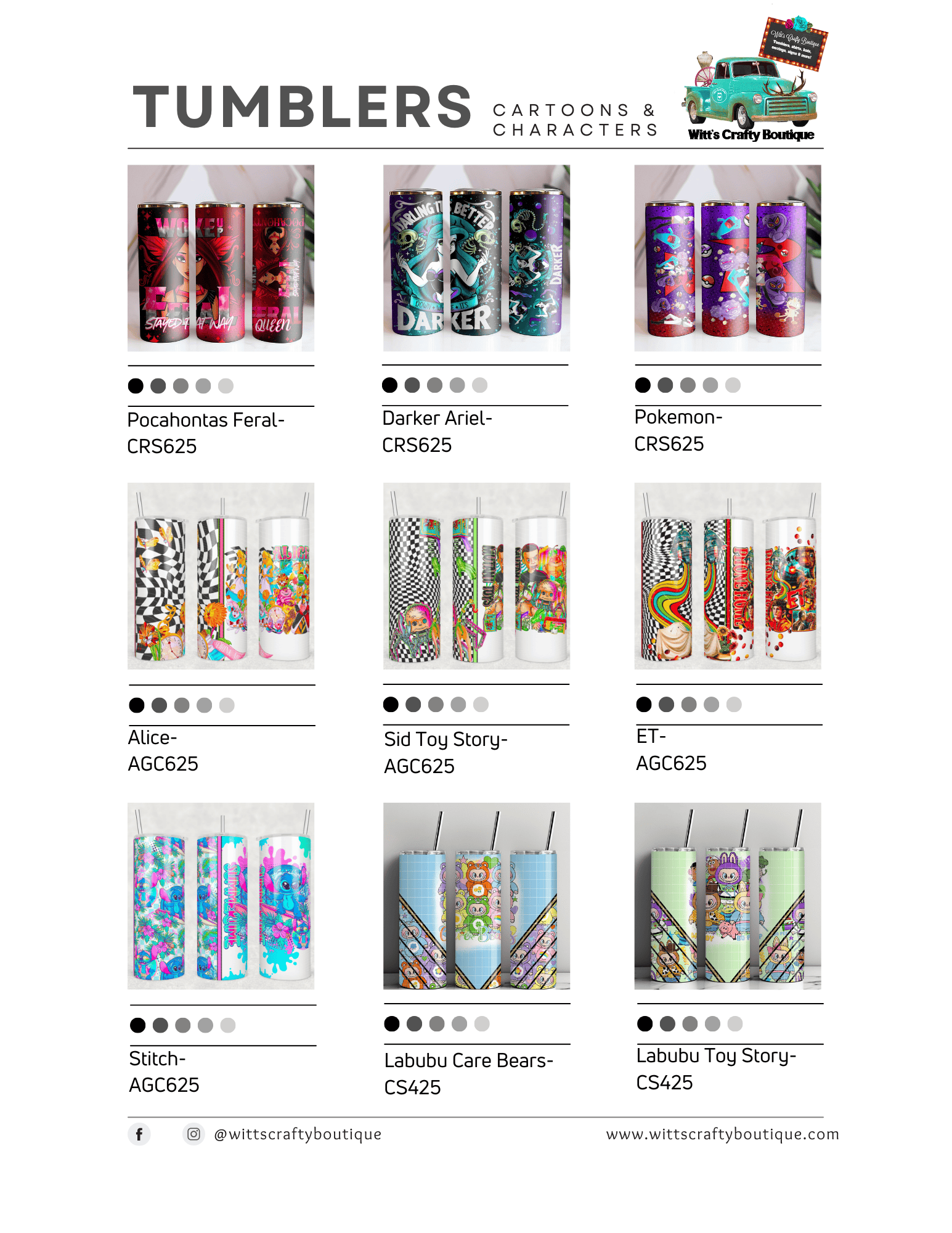The image size is (952, 1233).
Task: View the Labubu Care Bears tumbler image
Action: tap(476, 896)
